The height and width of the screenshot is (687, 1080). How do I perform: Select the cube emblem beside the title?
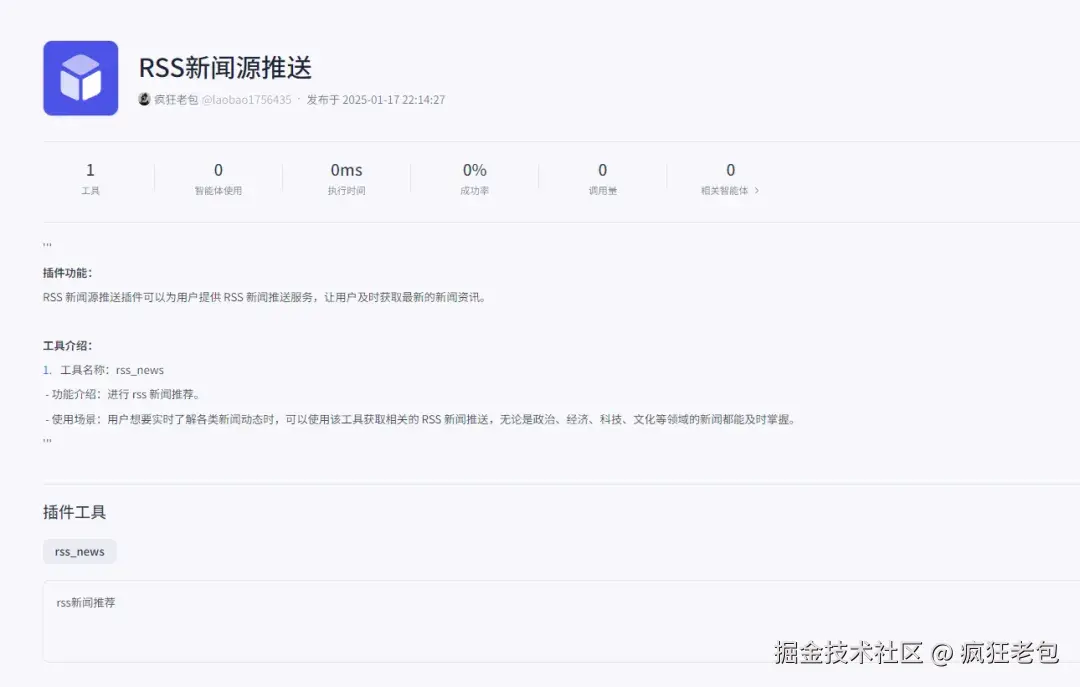[x=80, y=77]
